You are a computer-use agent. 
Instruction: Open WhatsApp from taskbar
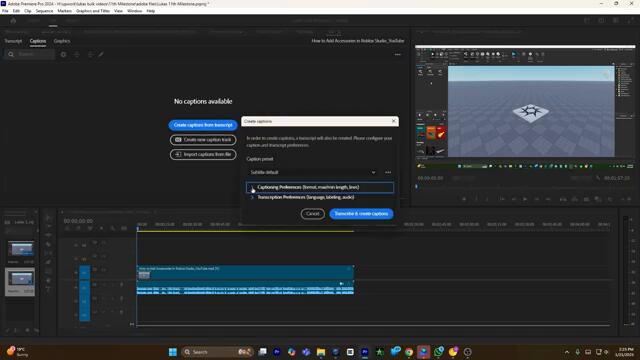point(439,352)
